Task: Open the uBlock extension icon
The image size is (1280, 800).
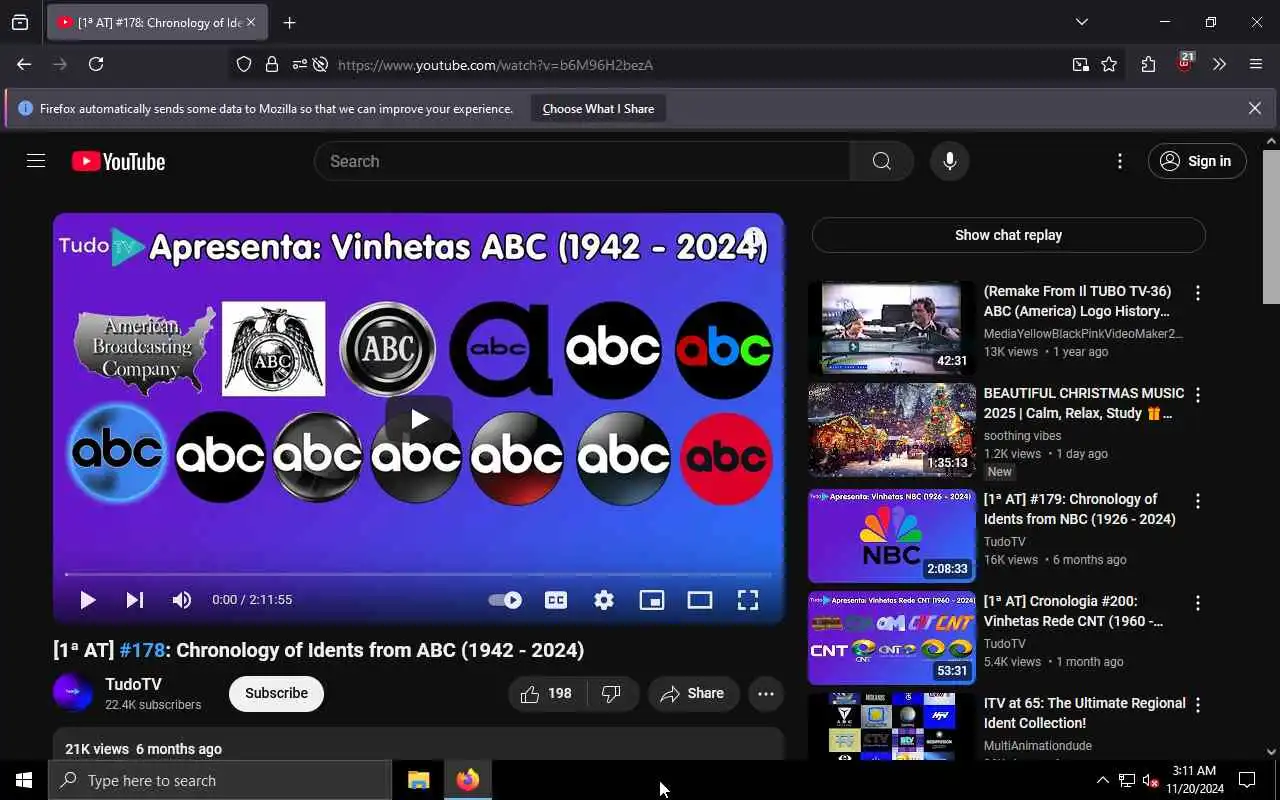Action: [x=1184, y=64]
